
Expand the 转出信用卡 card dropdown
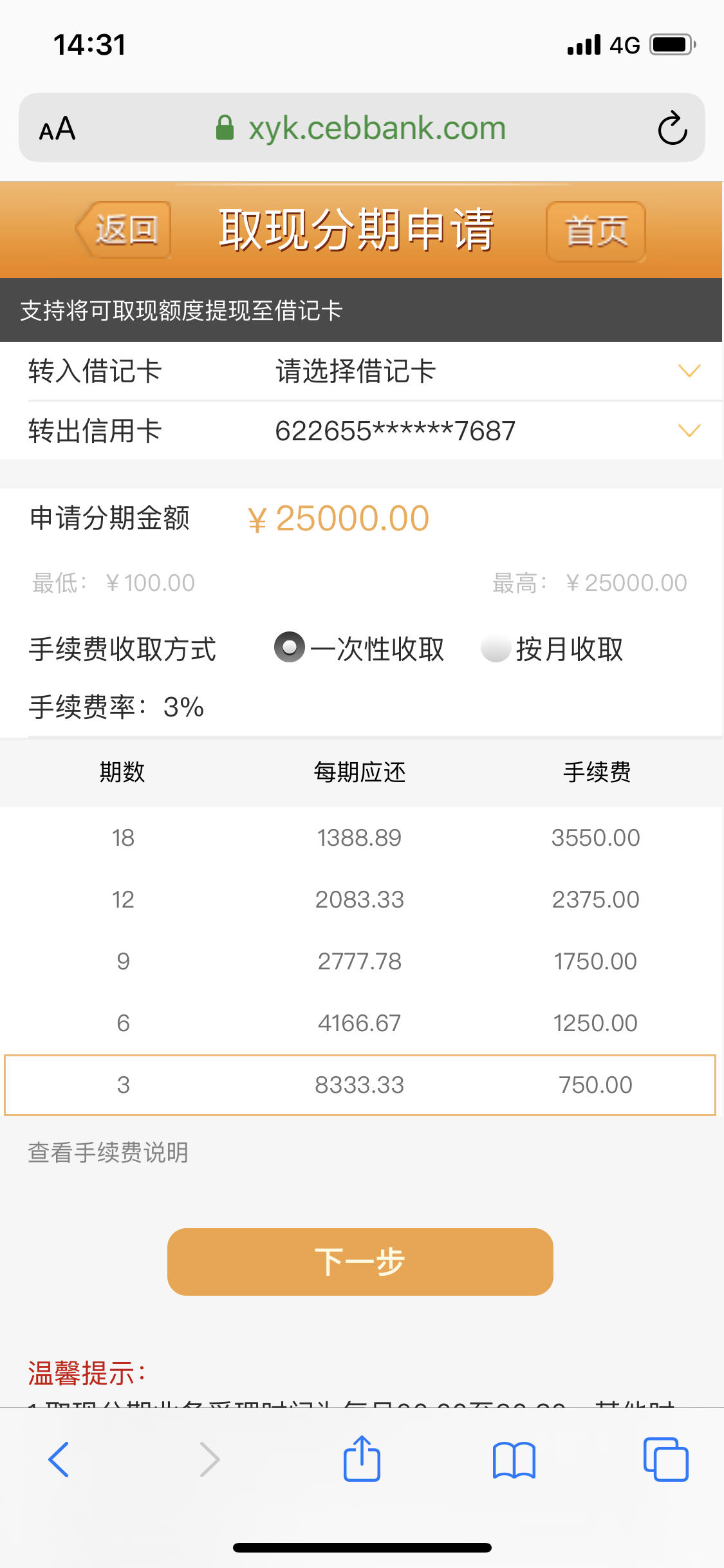(x=689, y=431)
